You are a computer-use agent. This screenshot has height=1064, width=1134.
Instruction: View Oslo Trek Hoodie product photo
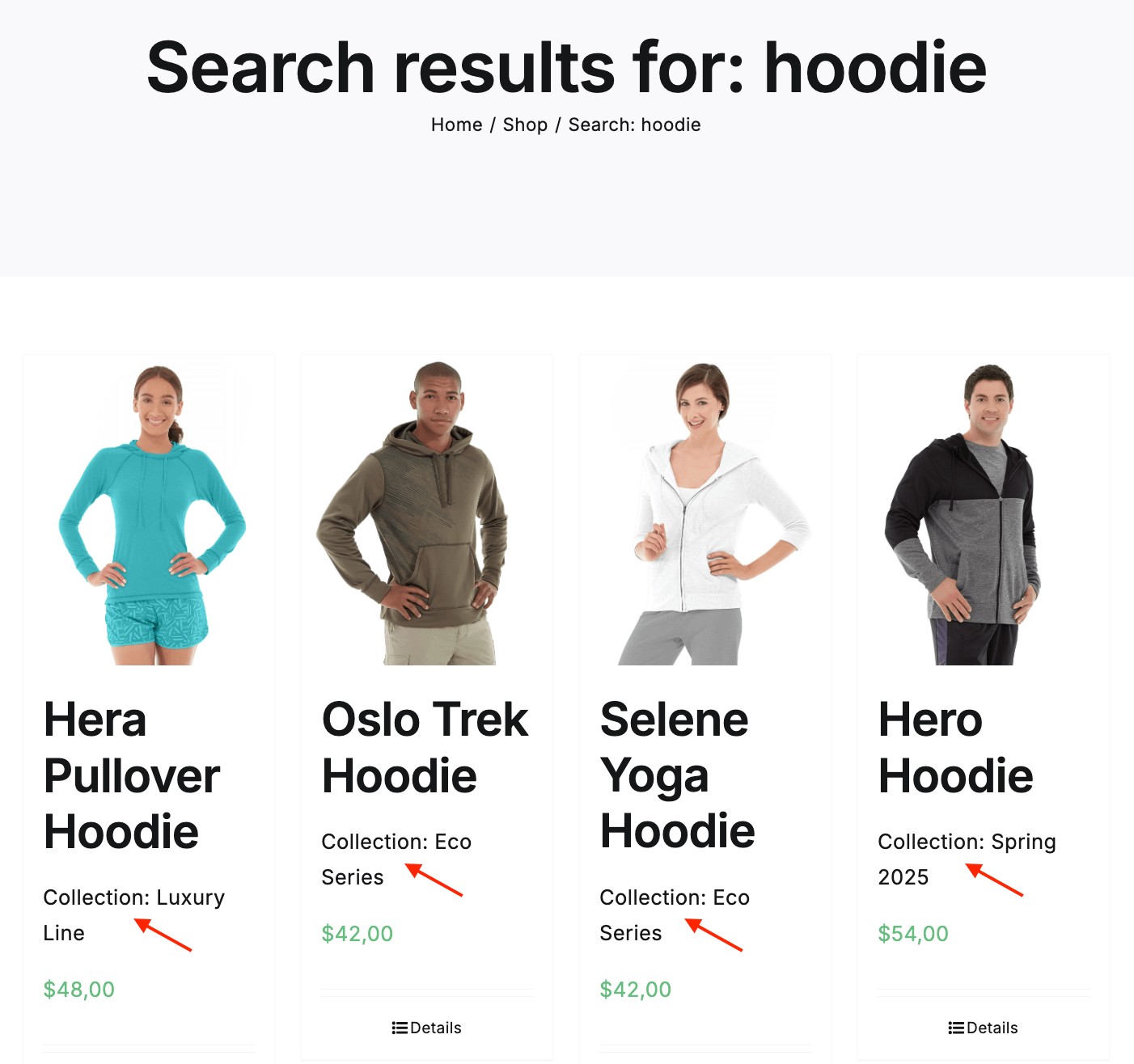(427, 513)
